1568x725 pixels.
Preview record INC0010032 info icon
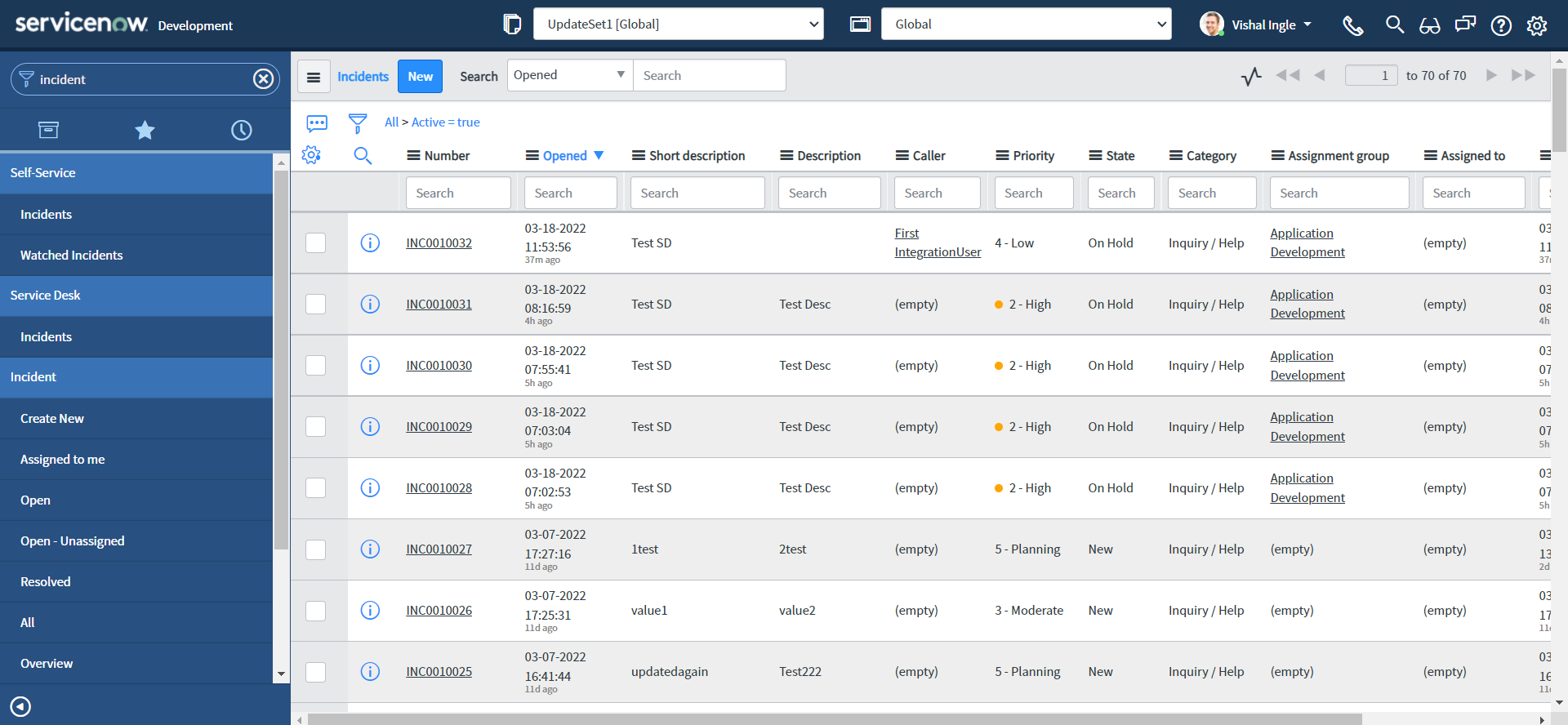click(370, 243)
